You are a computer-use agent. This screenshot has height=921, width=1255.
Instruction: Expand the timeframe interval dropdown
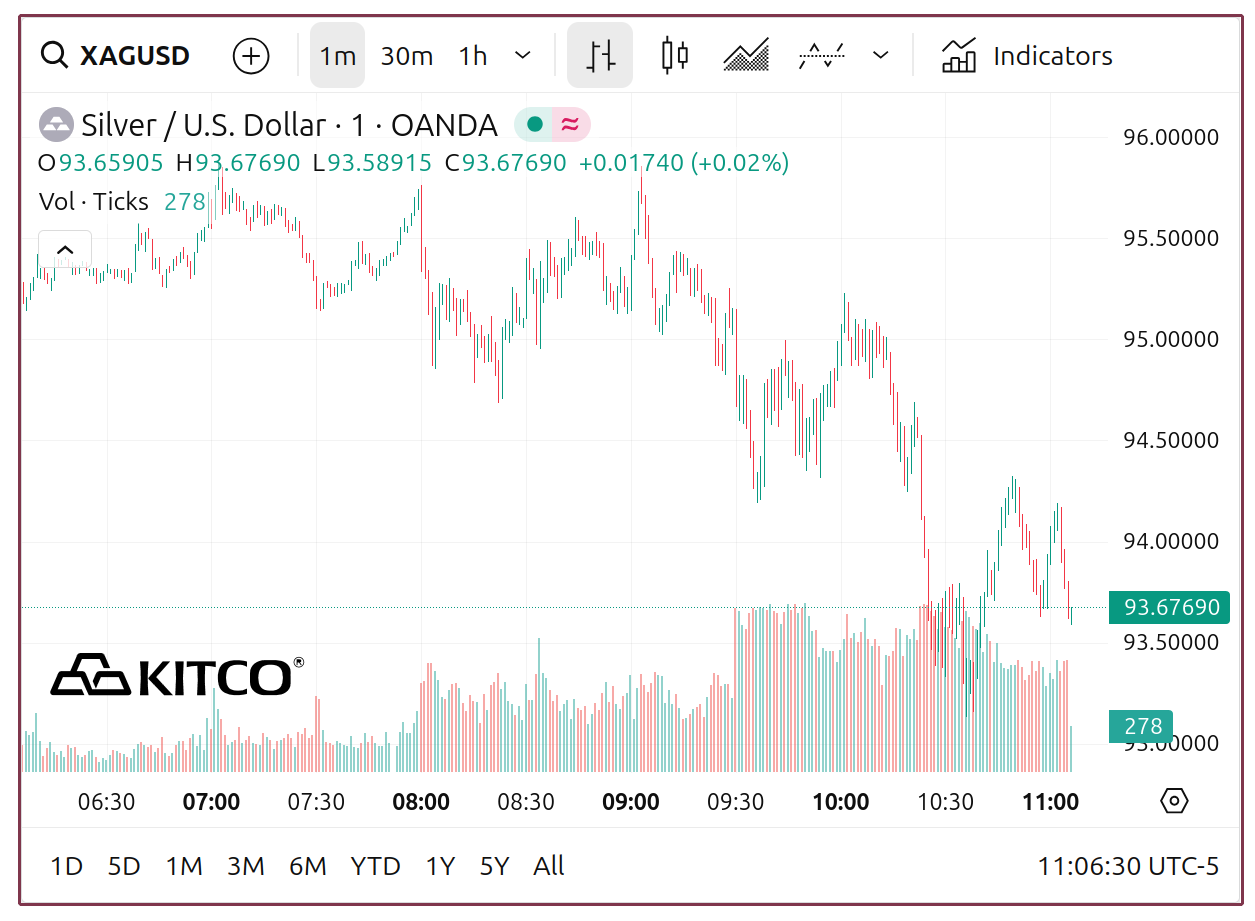522,56
